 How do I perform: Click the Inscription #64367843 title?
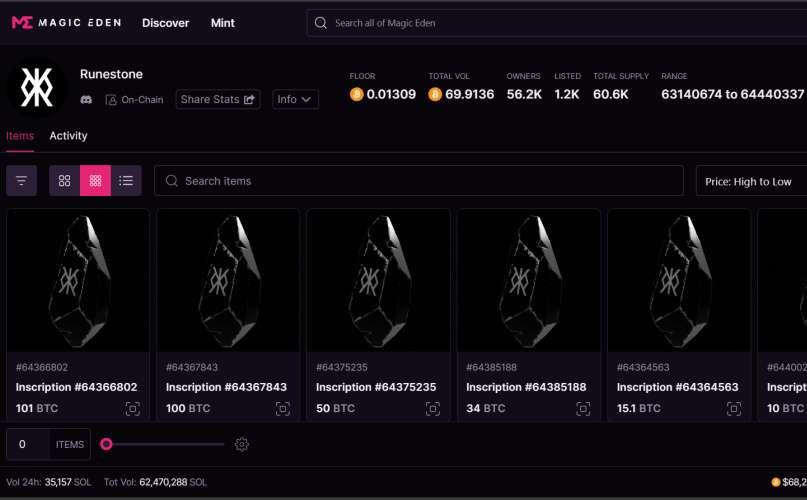click(226, 387)
